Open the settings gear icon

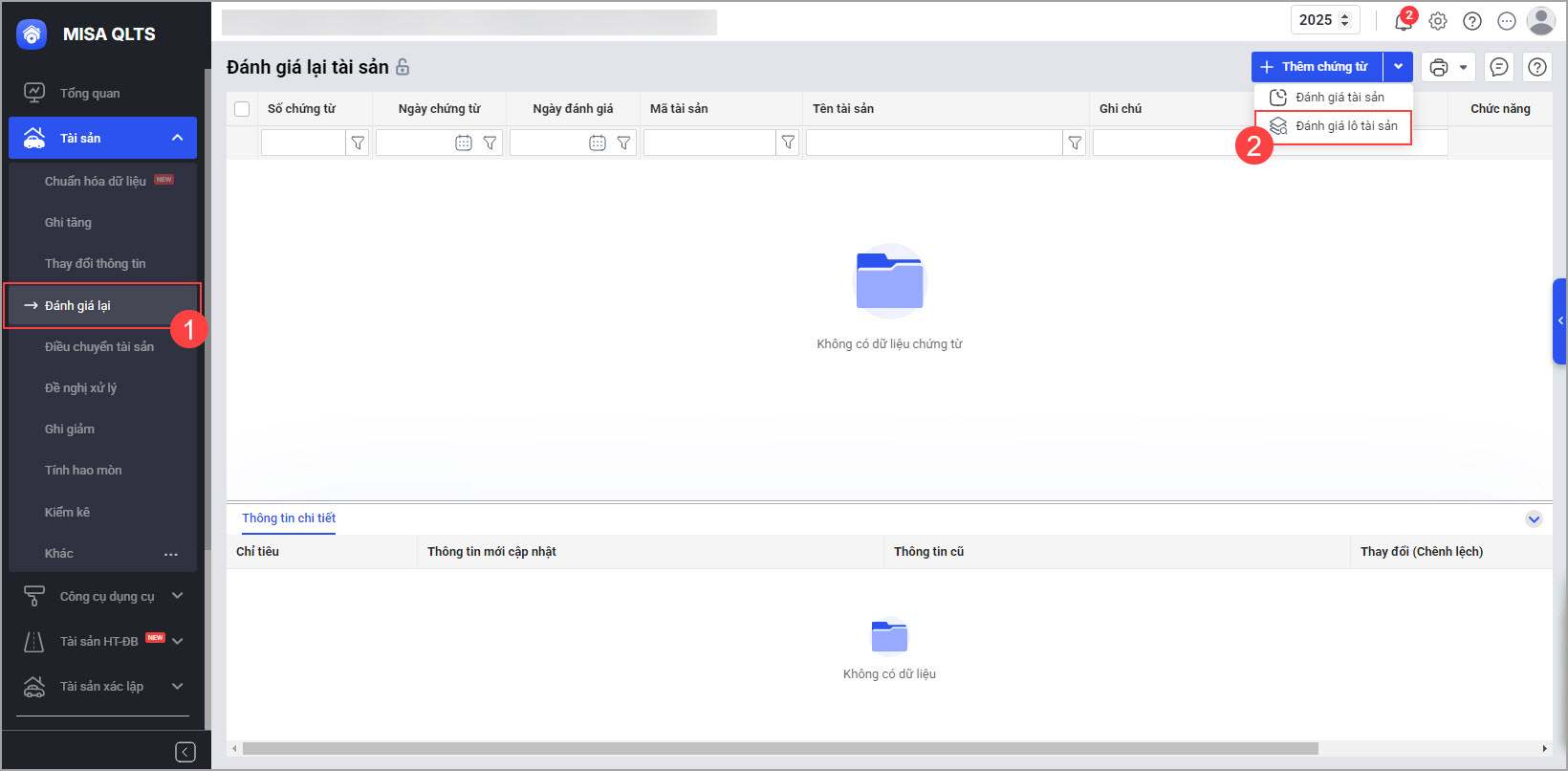point(1438,20)
